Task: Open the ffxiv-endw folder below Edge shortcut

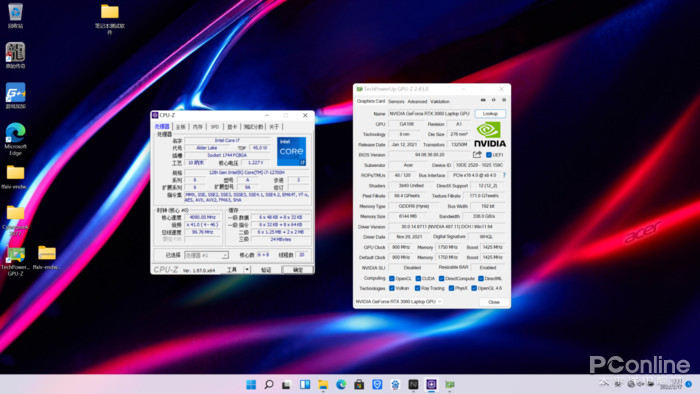Action: (15, 177)
